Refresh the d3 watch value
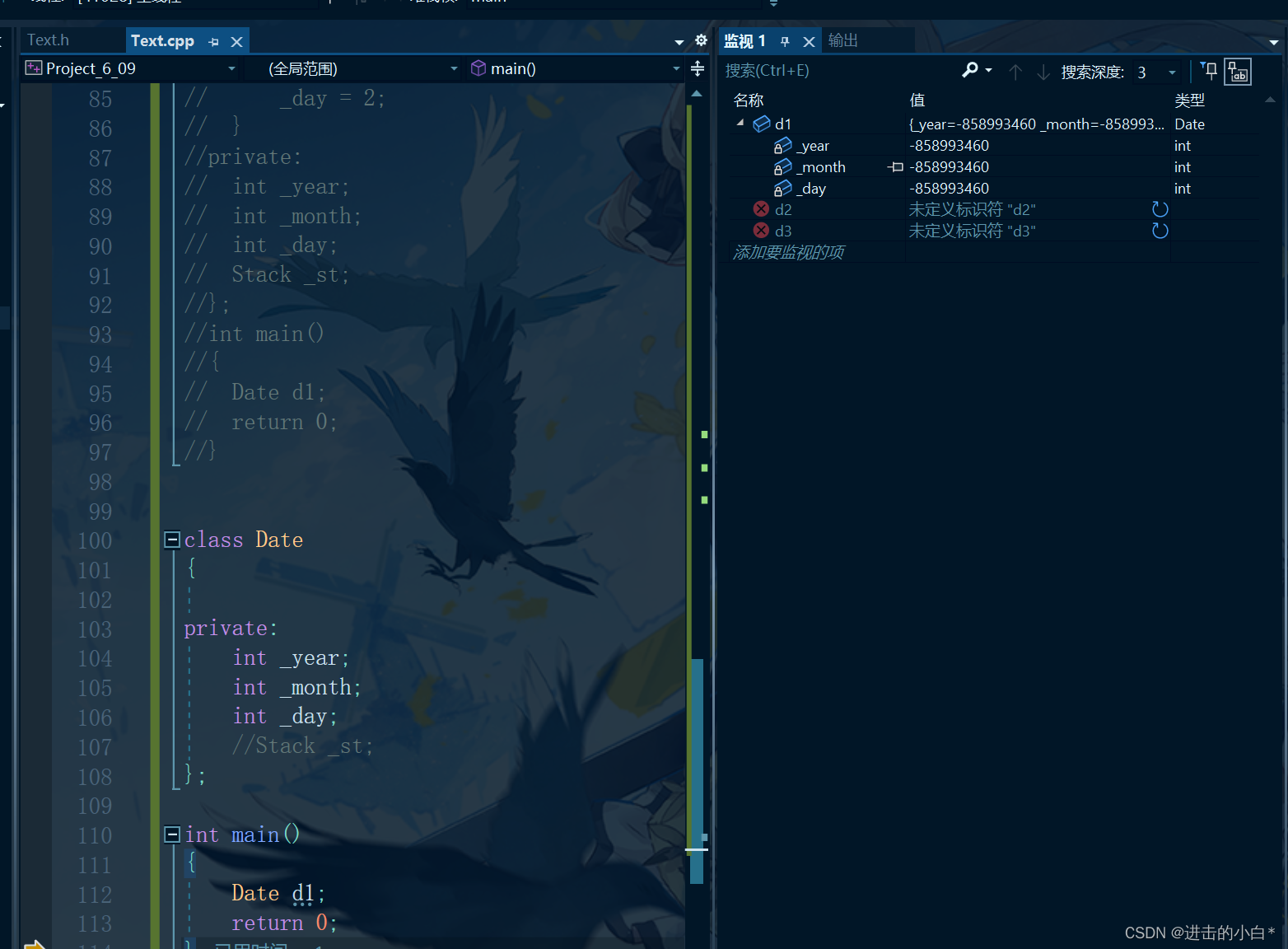The width and height of the screenshot is (1288, 949). pyautogui.click(x=1160, y=231)
